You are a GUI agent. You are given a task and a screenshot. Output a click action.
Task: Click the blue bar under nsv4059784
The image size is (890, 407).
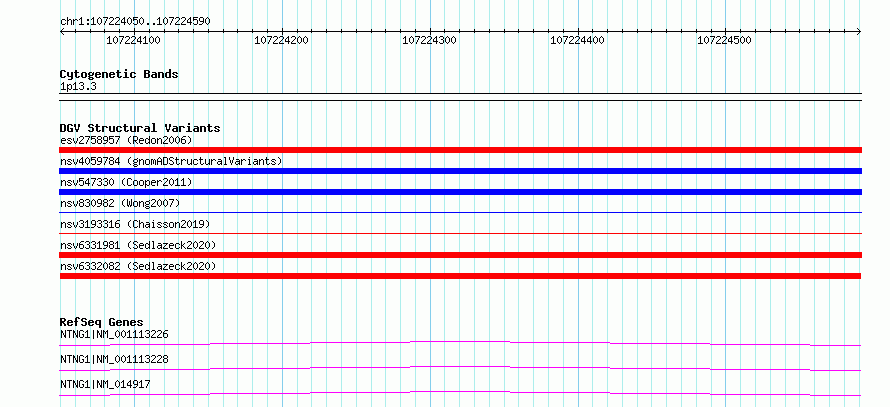(460, 171)
